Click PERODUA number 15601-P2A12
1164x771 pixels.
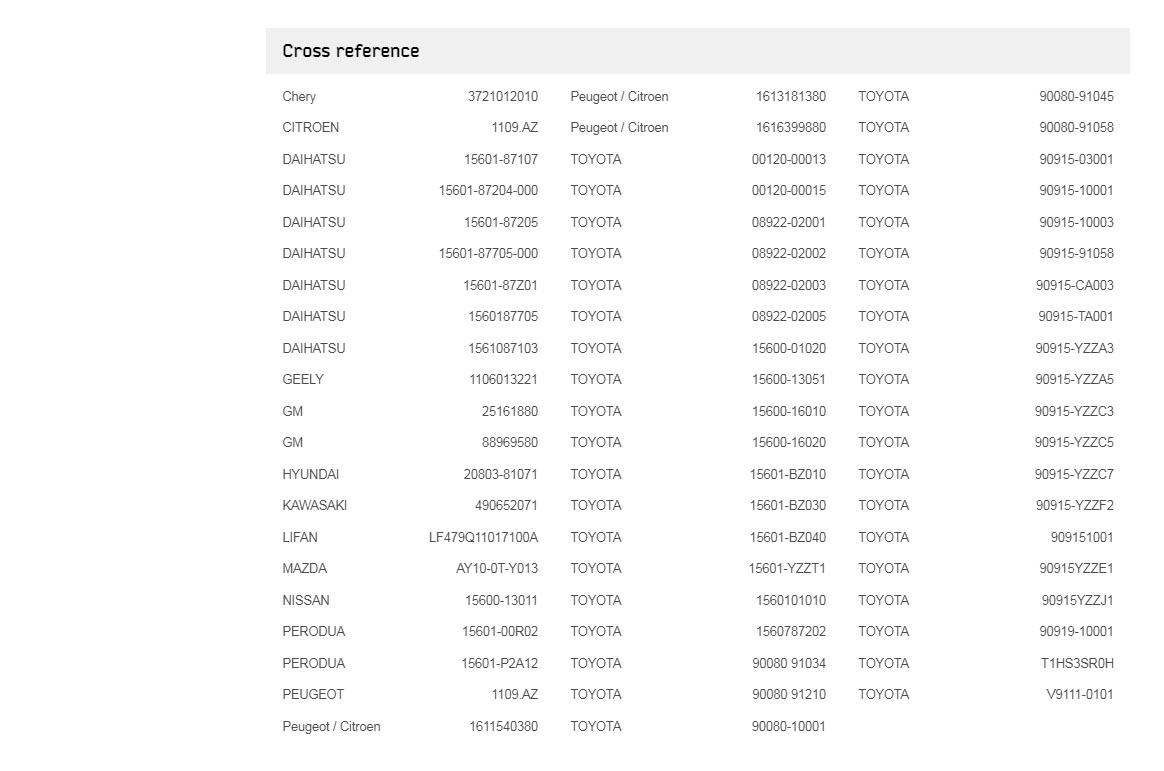click(x=500, y=664)
